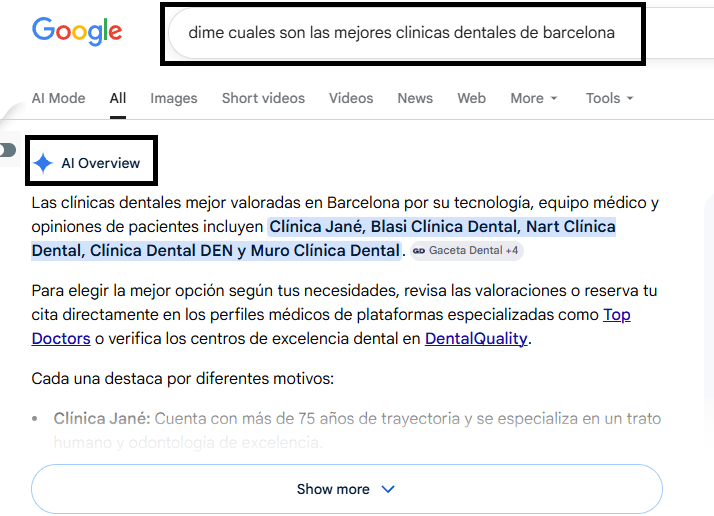The image size is (714, 516).
Task: Click the 'Clínica Jané:' bullet heading
Action: point(102,418)
